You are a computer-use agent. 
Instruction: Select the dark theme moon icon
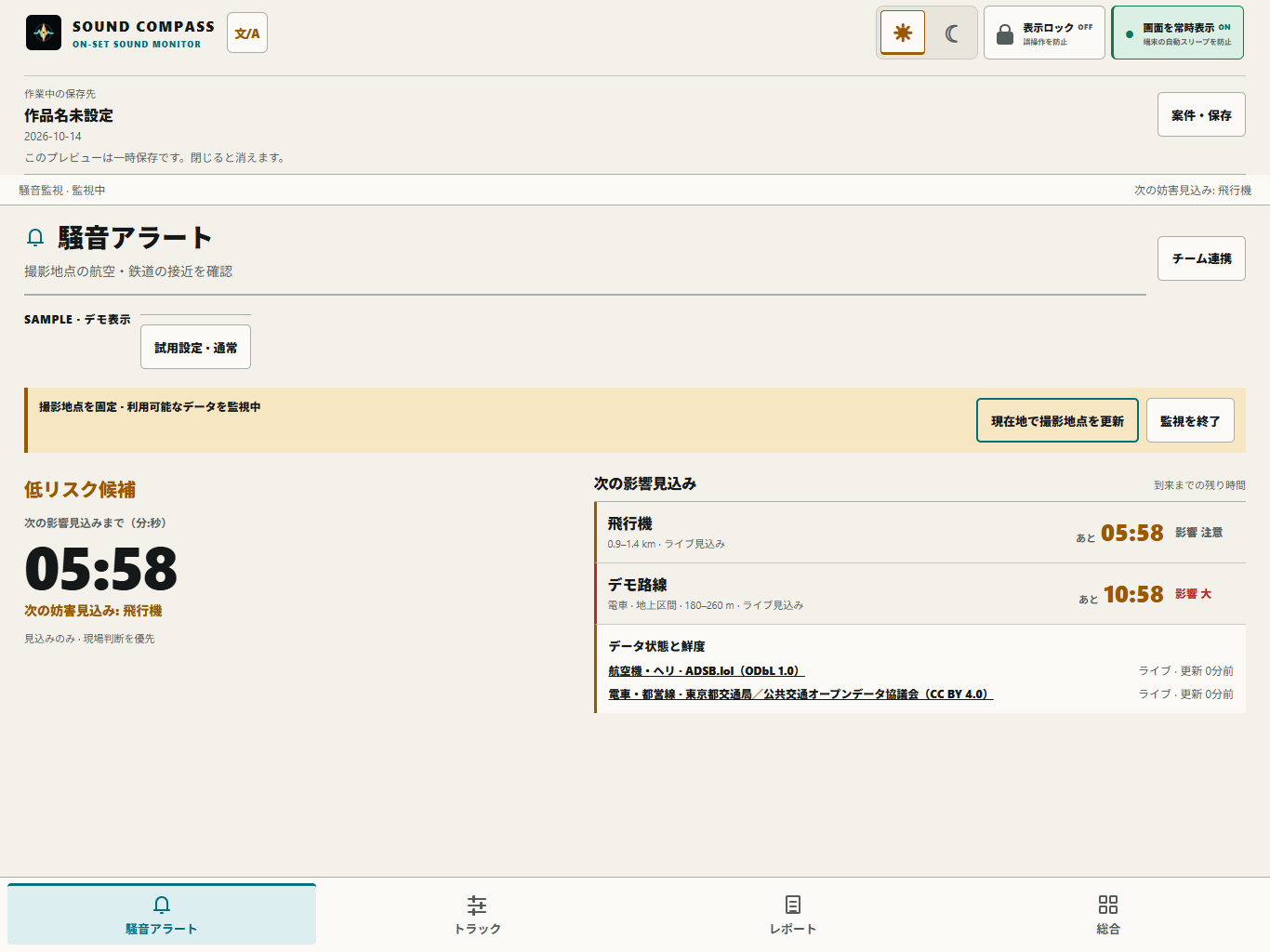click(x=951, y=33)
